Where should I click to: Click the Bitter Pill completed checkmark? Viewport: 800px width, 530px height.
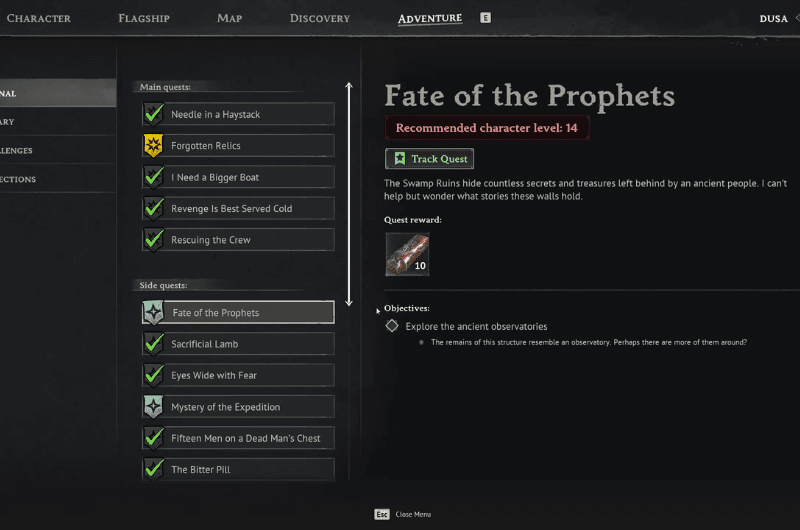pyautogui.click(x=153, y=469)
